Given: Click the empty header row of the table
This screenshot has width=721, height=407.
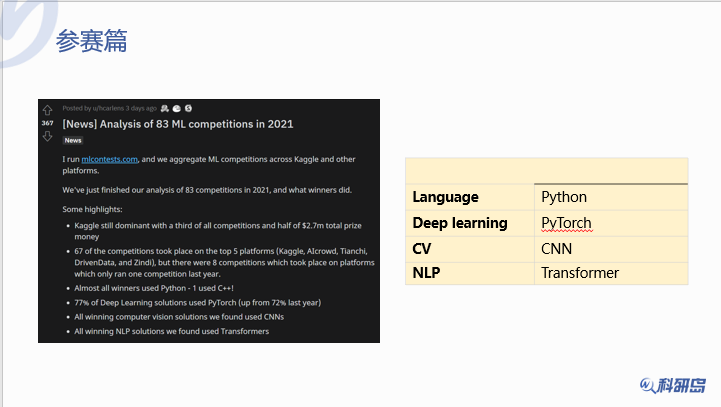Looking at the screenshot, I should [547, 171].
